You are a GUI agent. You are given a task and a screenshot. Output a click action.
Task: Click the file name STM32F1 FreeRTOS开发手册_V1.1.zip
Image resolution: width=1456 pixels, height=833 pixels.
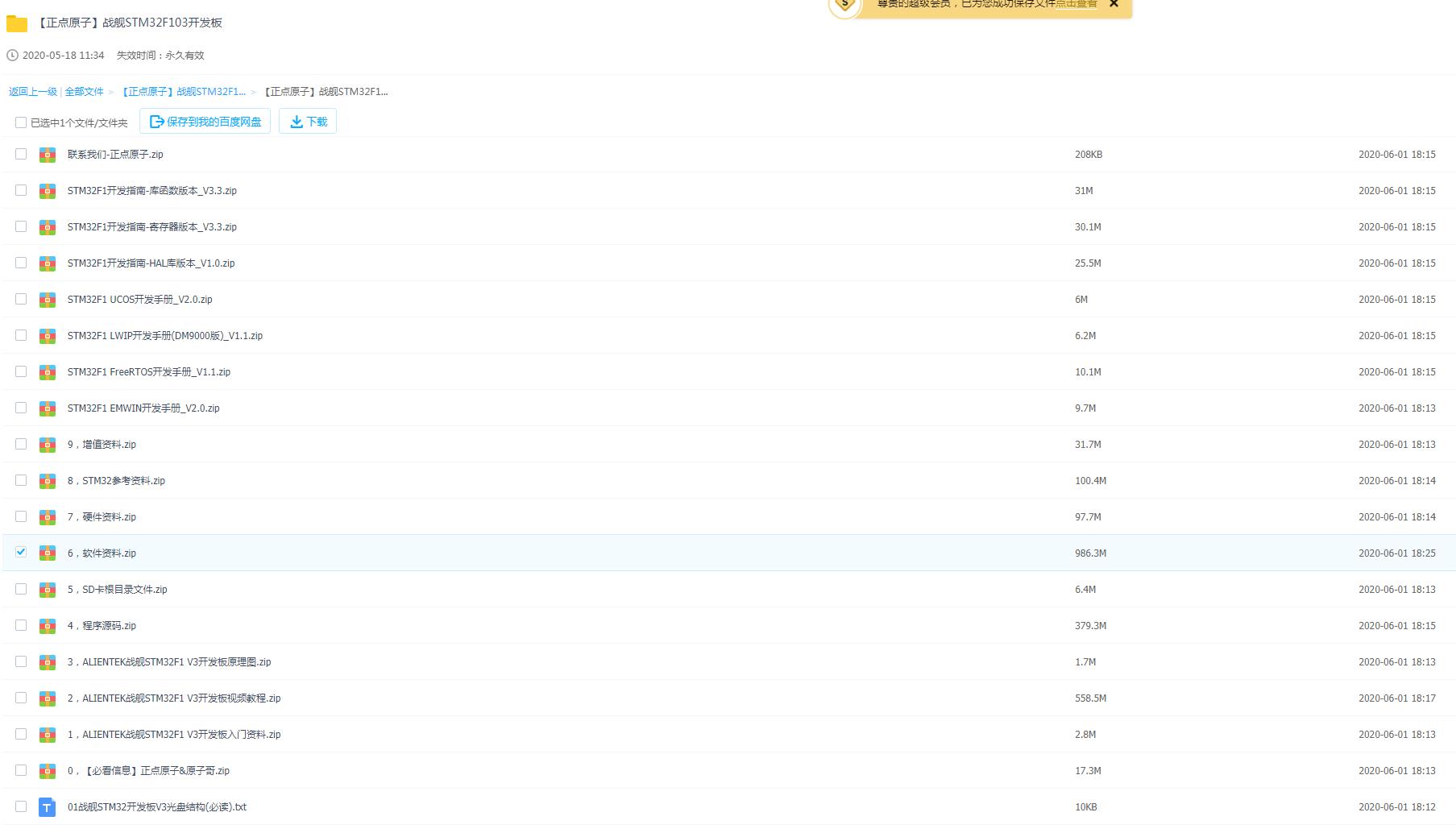click(x=149, y=372)
